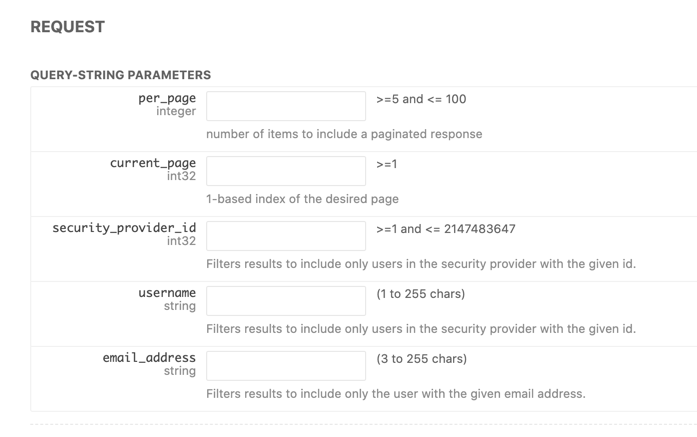Click the paginated response description text
697x437 pixels.
click(344, 134)
